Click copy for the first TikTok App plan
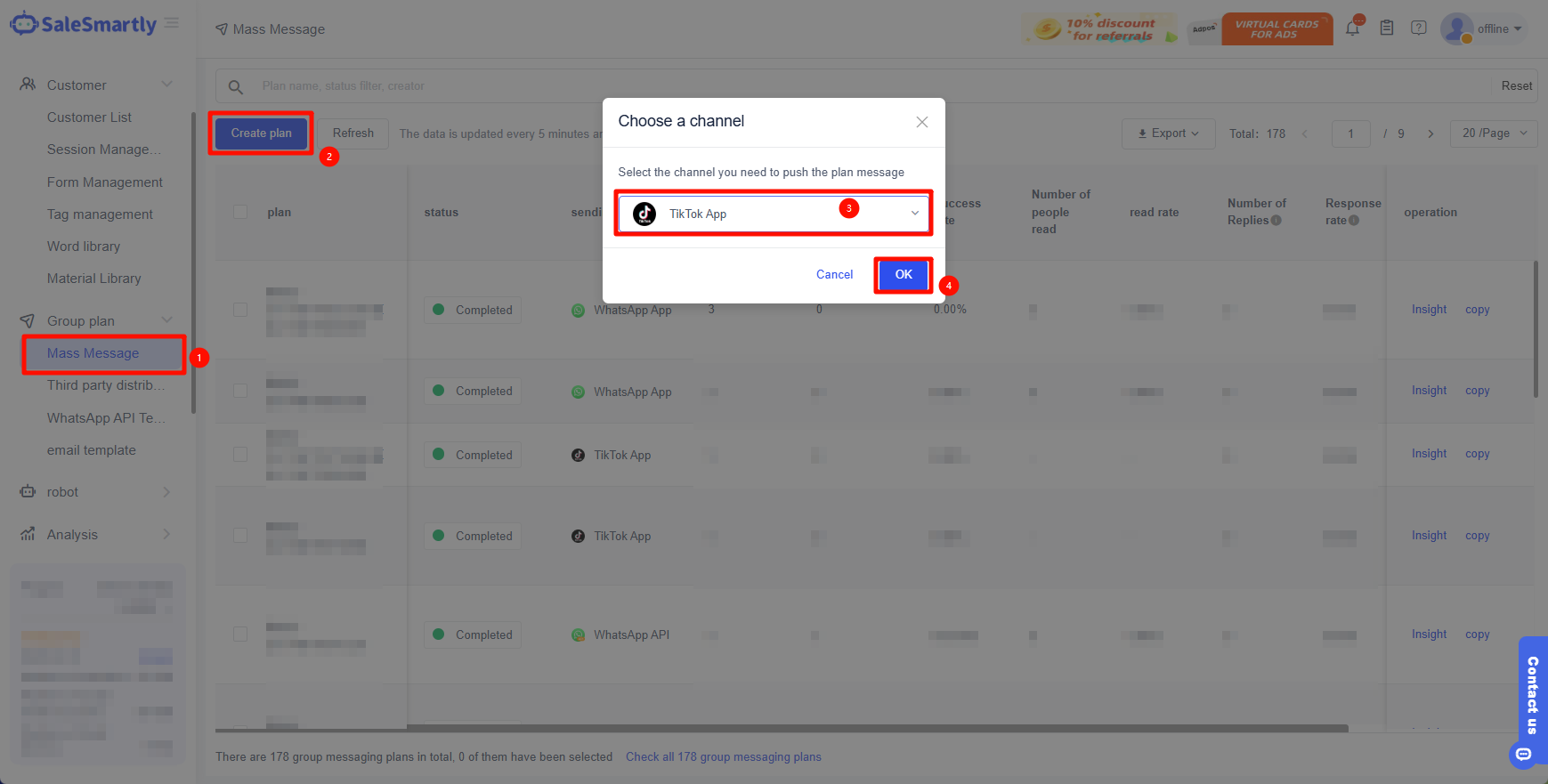Image resolution: width=1548 pixels, height=784 pixels. pos(1478,454)
